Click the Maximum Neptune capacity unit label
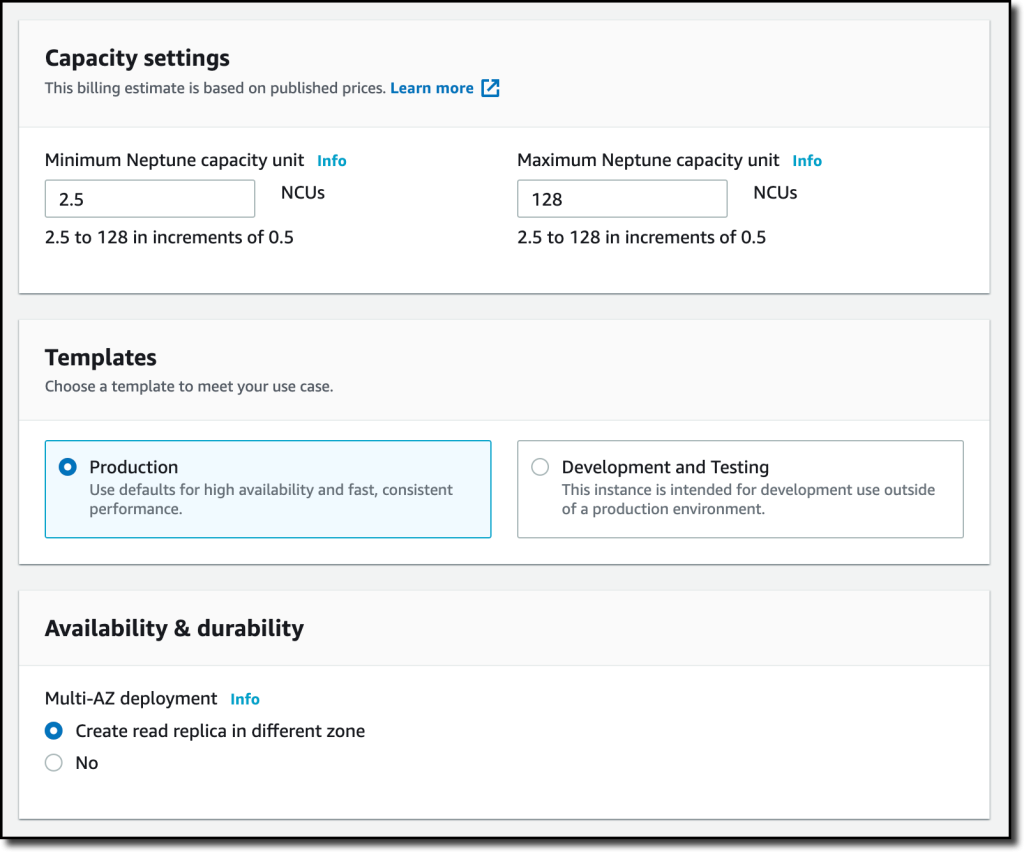 (648, 160)
